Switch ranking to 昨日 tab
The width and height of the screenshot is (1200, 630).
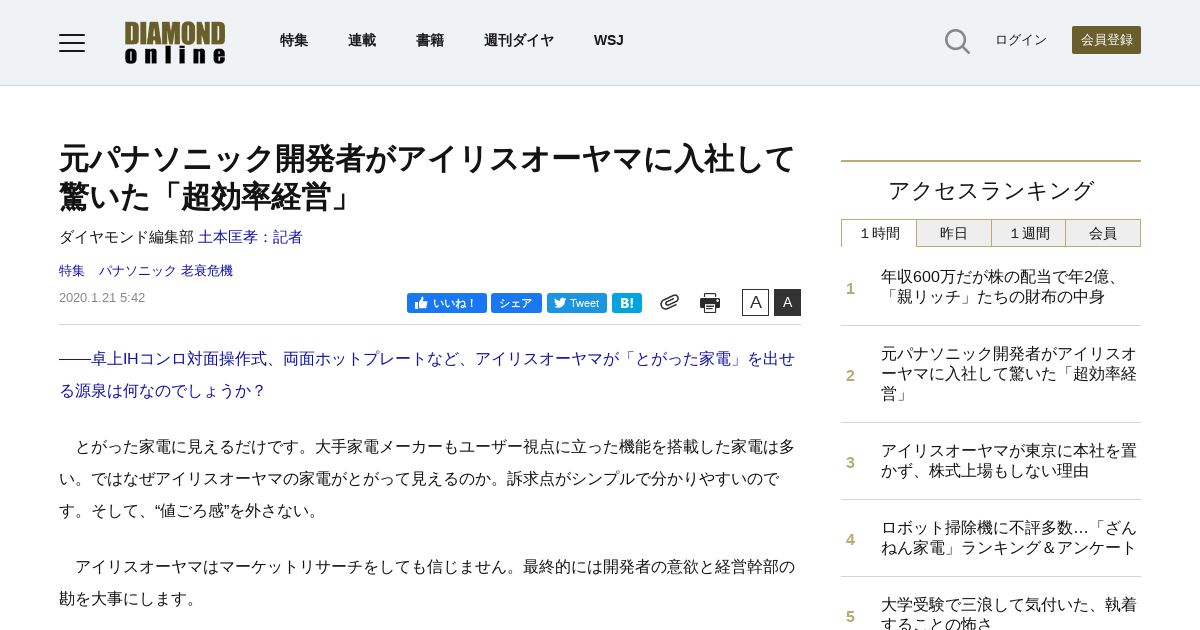pyautogui.click(x=954, y=233)
